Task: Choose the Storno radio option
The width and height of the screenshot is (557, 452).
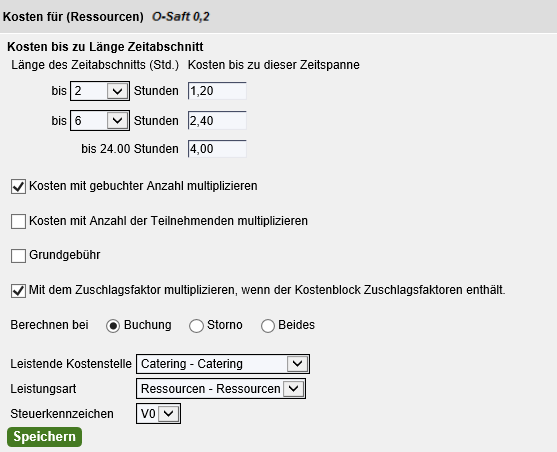Action: [196, 325]
